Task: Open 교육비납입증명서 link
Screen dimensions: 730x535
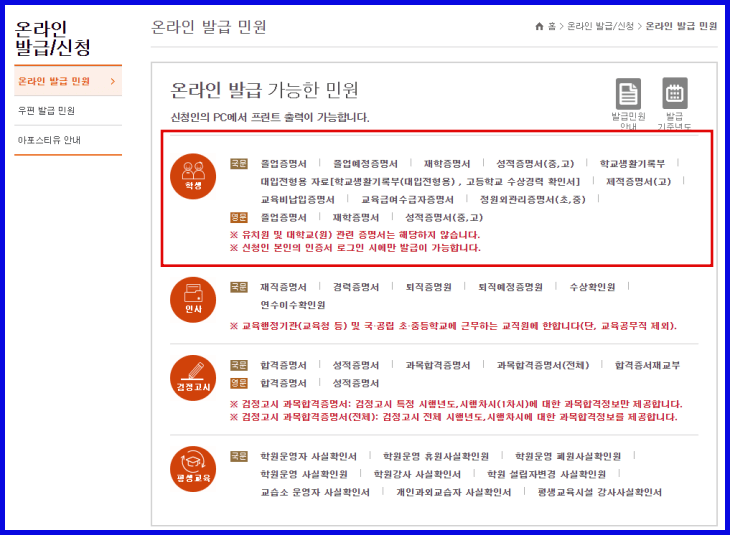Action: pyautogui.click(x=297, y=199)
